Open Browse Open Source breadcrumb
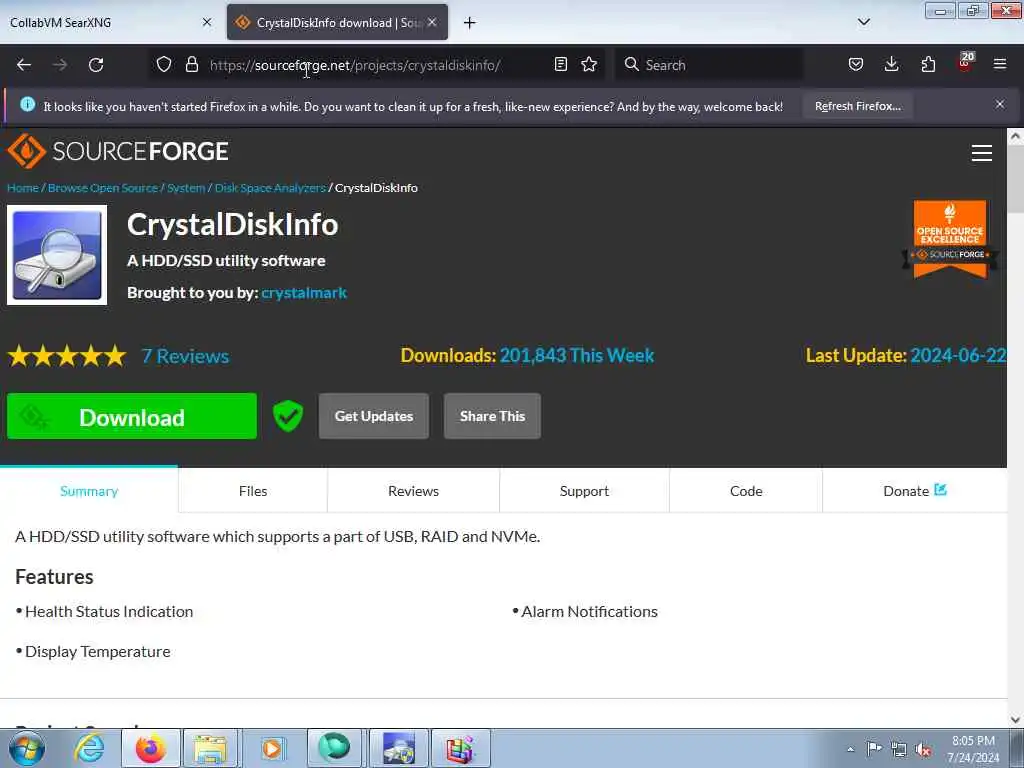Screen dimensions: 1024x768 [103, 188]
